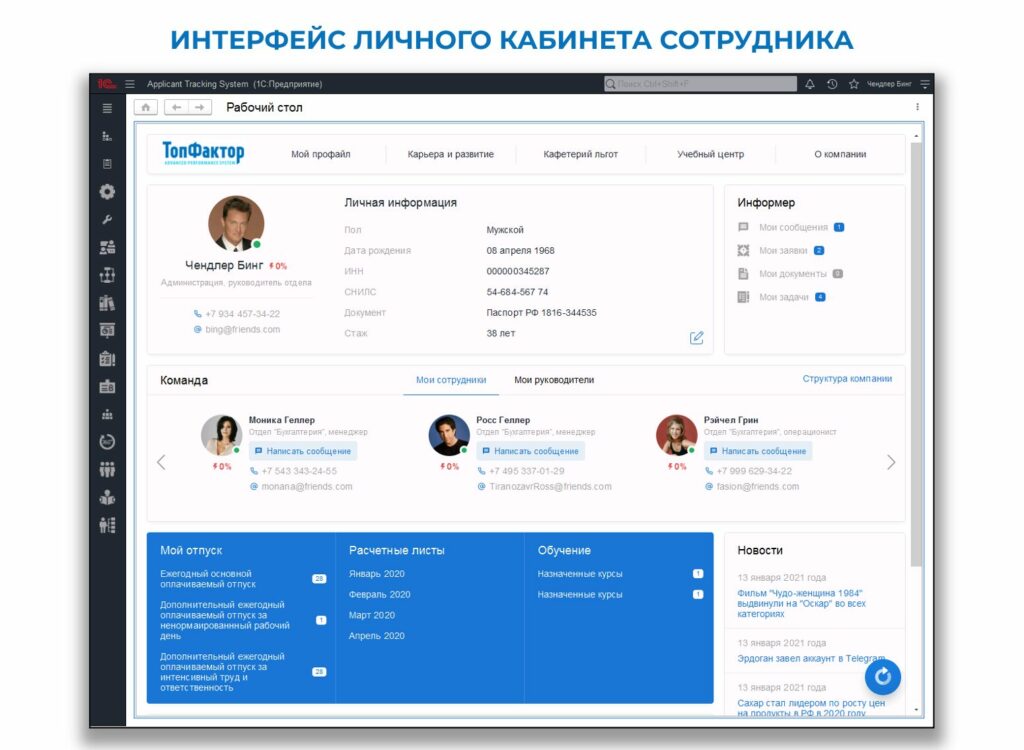Image resolution: width=1024 pixels, height=750 pixels.
Task: Click Росс Геллер avatar
Action: click(x=449, y=434)
